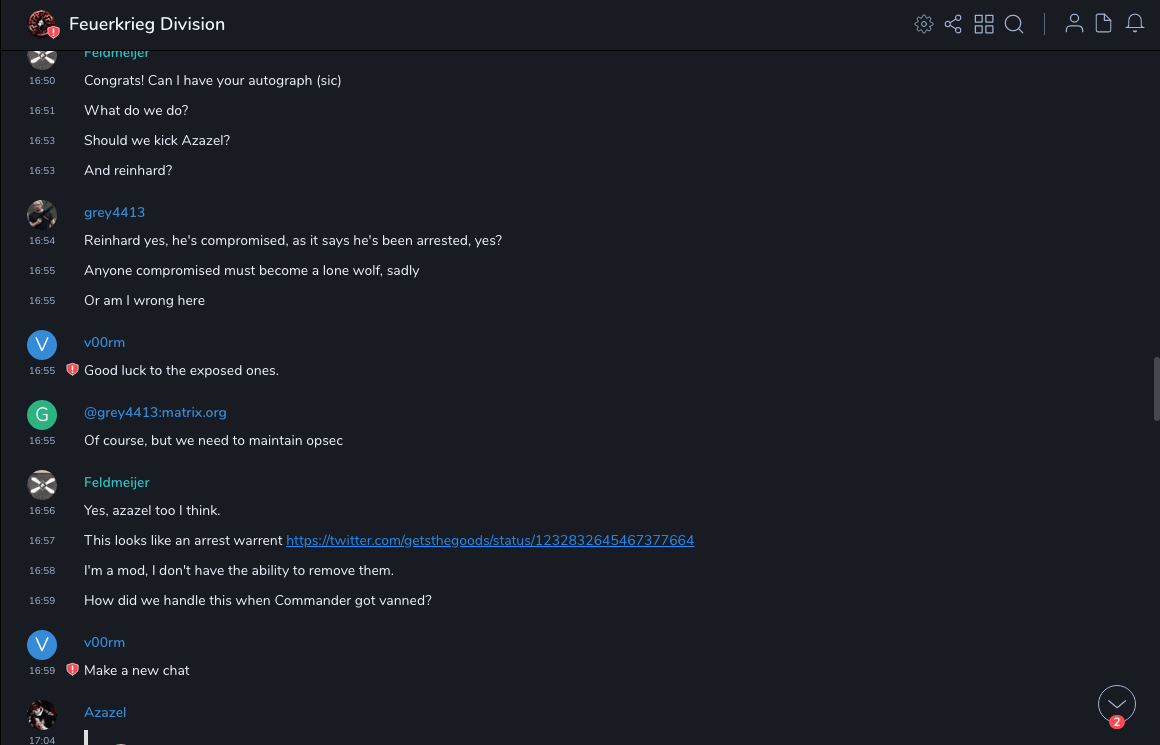
Task: Jump to latest messages with down chevron
Action: [x=1117, y=704]
